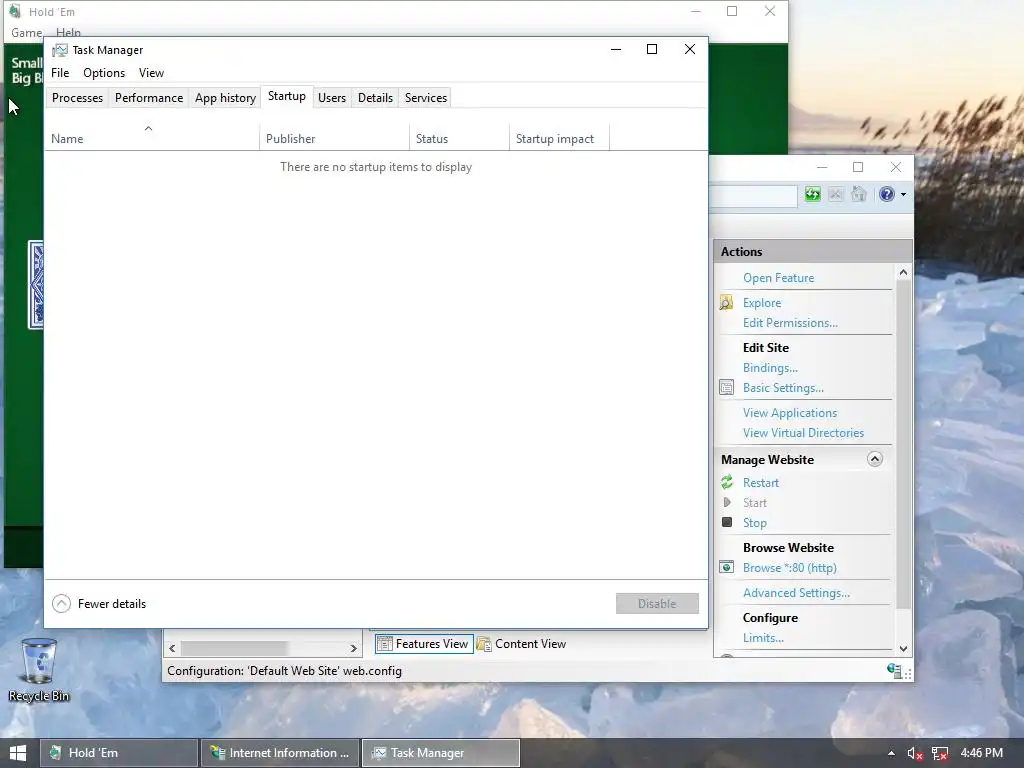Sort by the Name column header
The width and height of the screenshot is (1024, 768).
click(152, 138)
